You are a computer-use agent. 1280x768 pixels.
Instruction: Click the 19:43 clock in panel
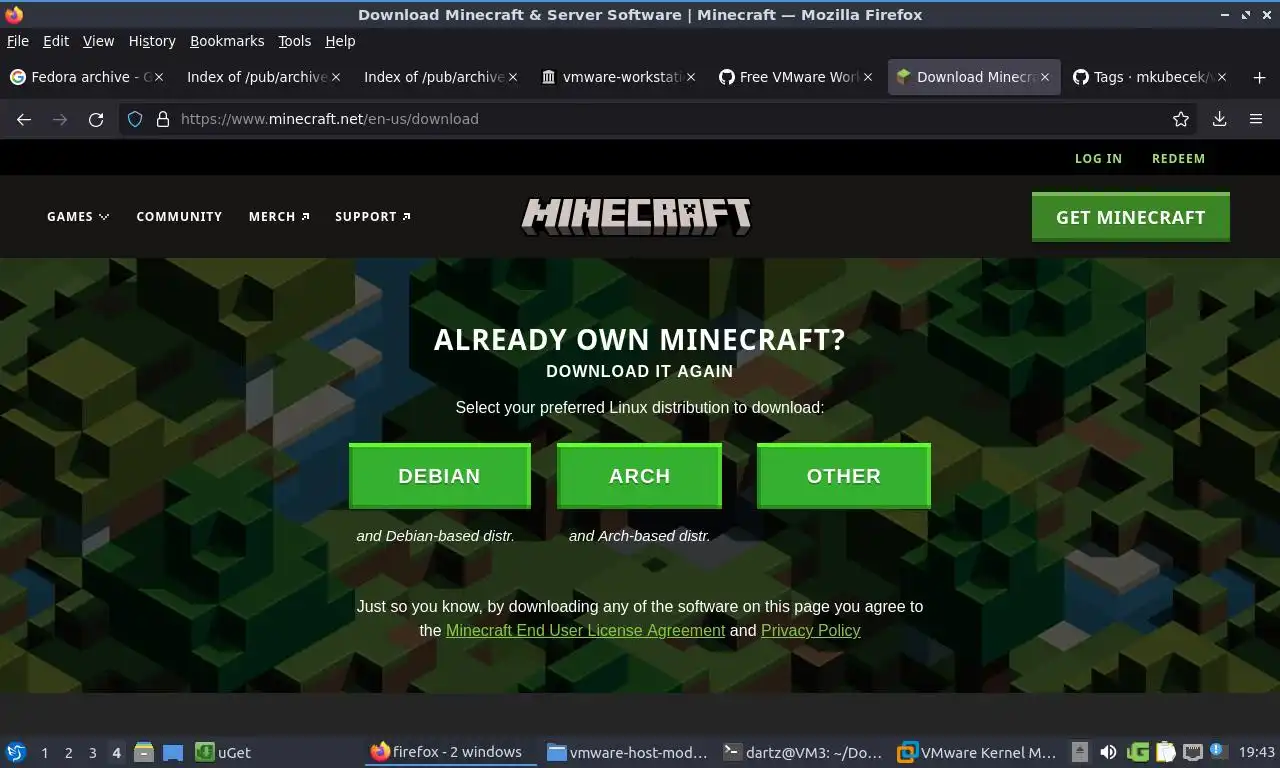(x=1257, y=752)
